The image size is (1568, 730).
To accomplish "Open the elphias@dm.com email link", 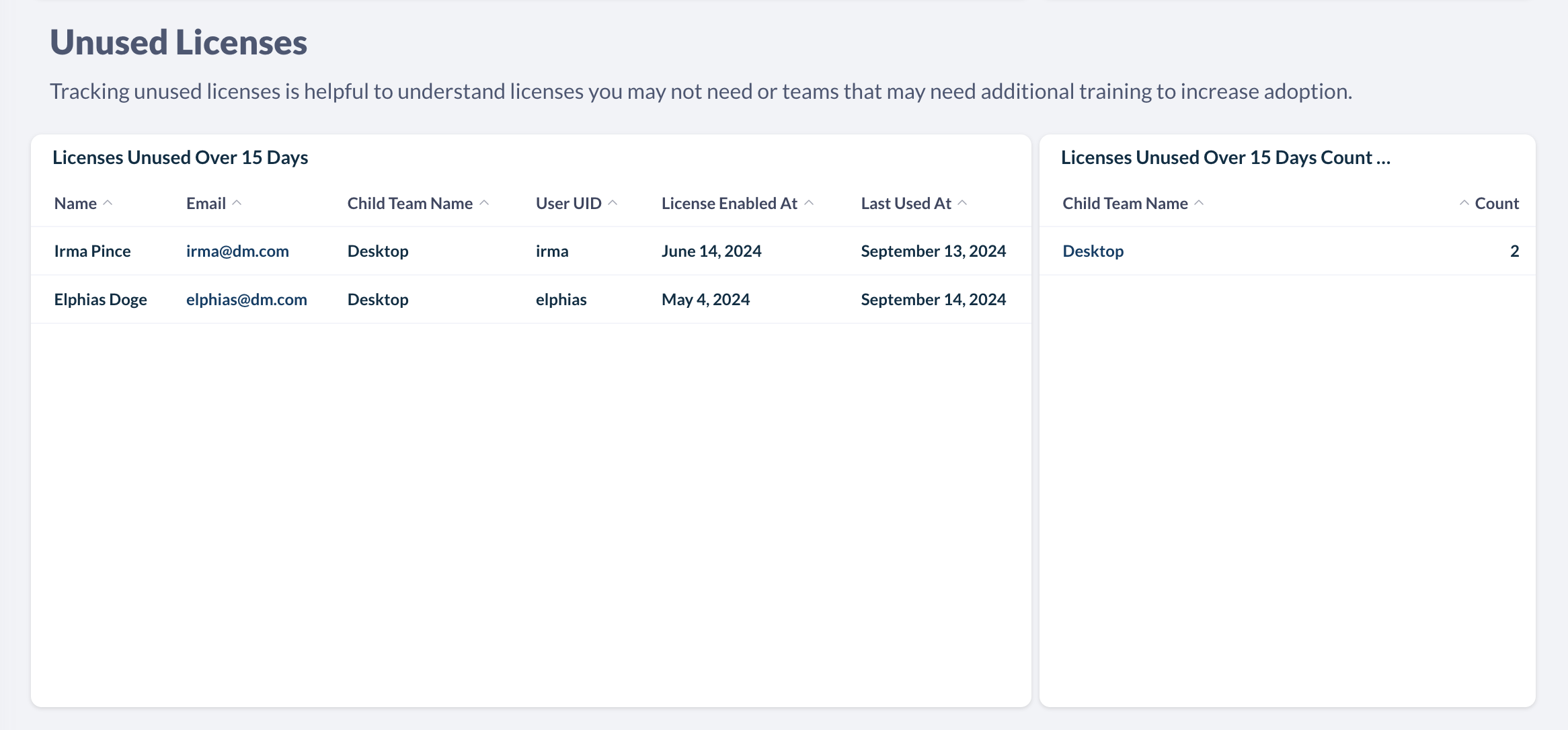I will tap(246, 299).
